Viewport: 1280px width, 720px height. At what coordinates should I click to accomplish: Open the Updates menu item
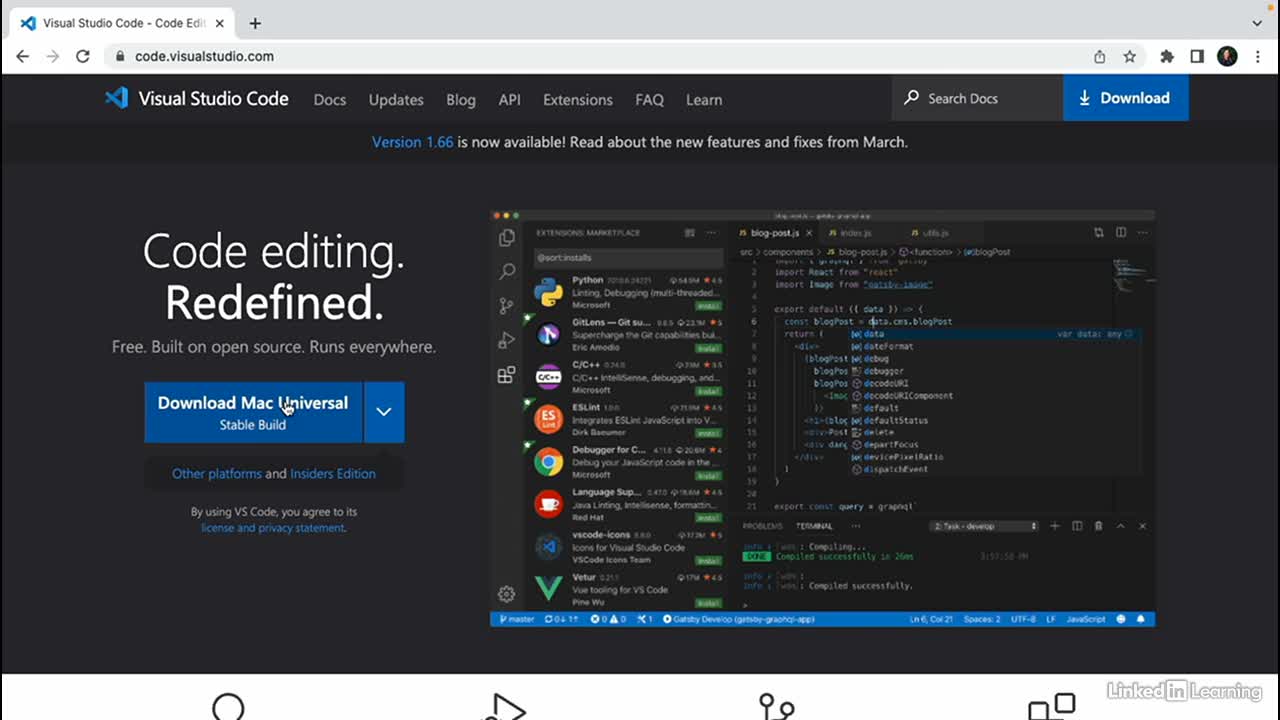[x=396, y=100]
